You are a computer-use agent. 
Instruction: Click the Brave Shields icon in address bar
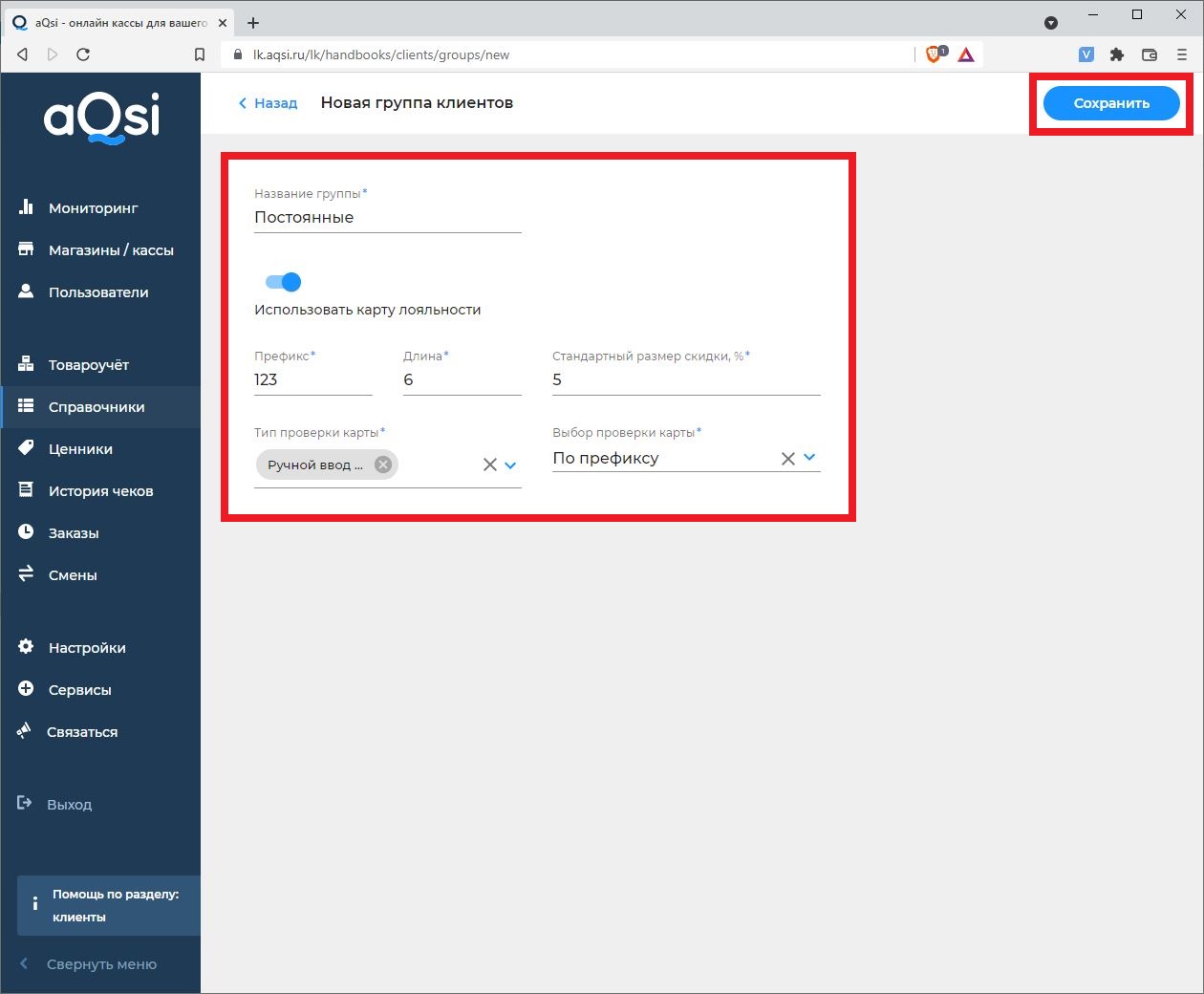coord(935,54)
